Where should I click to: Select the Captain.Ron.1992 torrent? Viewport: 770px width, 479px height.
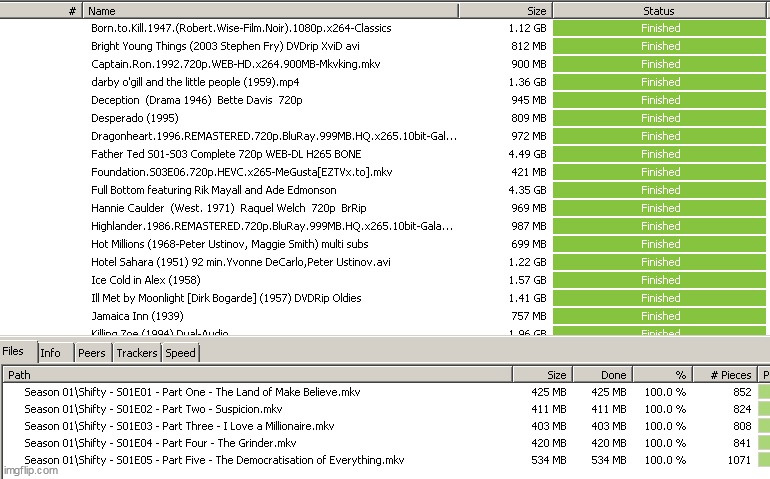click(236, 64)
